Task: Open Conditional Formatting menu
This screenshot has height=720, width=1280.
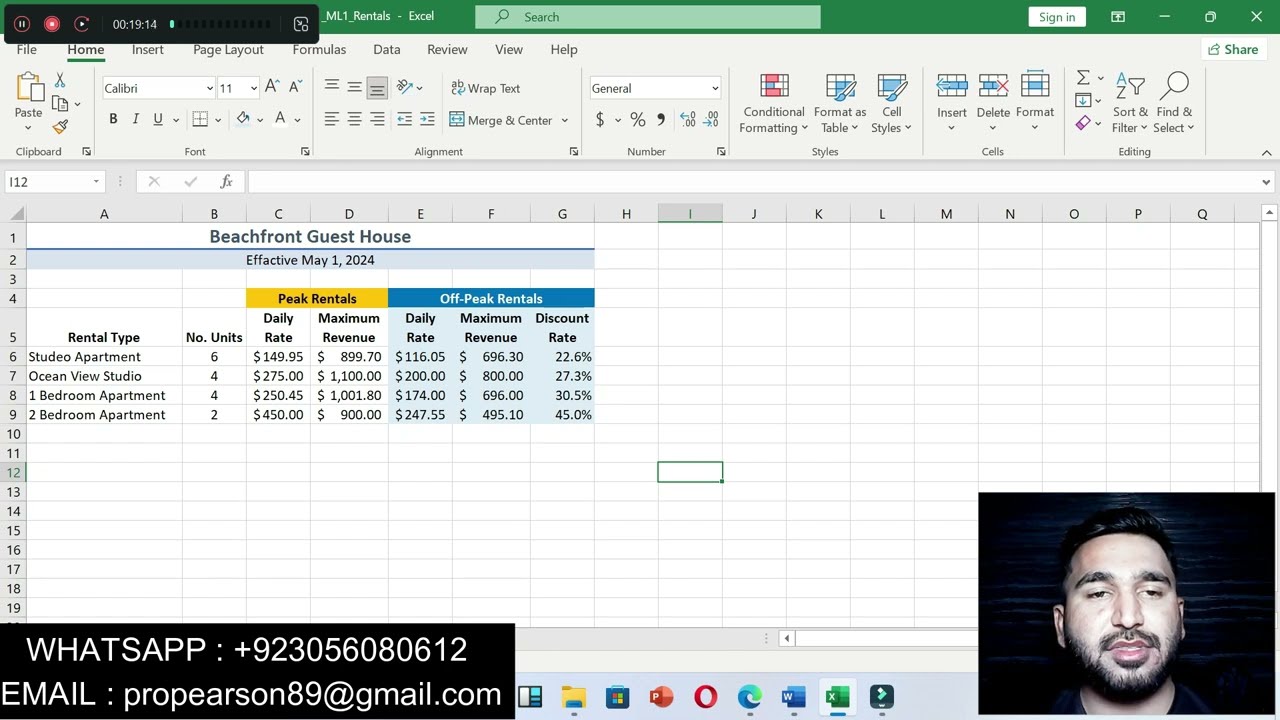Action: pos(774,103)
